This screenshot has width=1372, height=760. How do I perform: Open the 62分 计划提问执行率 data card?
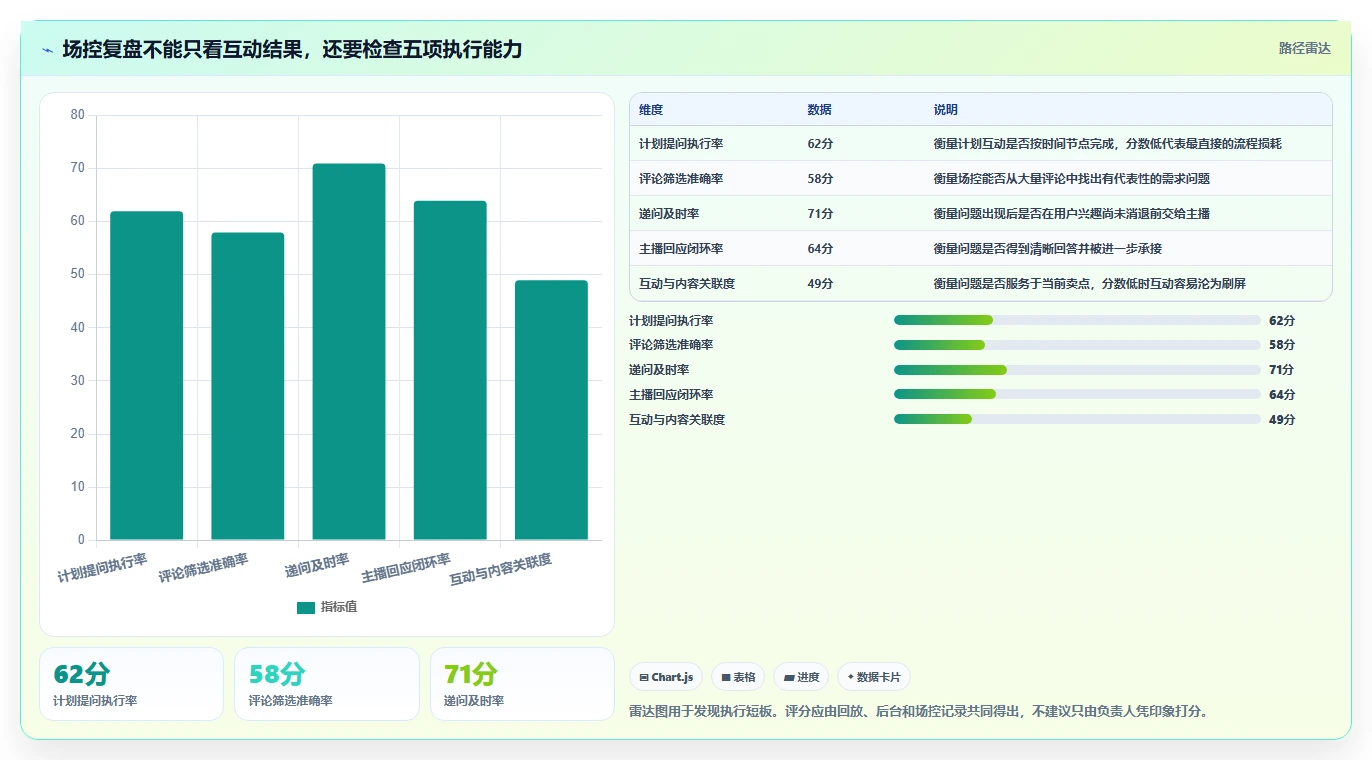tap(131, 684)
